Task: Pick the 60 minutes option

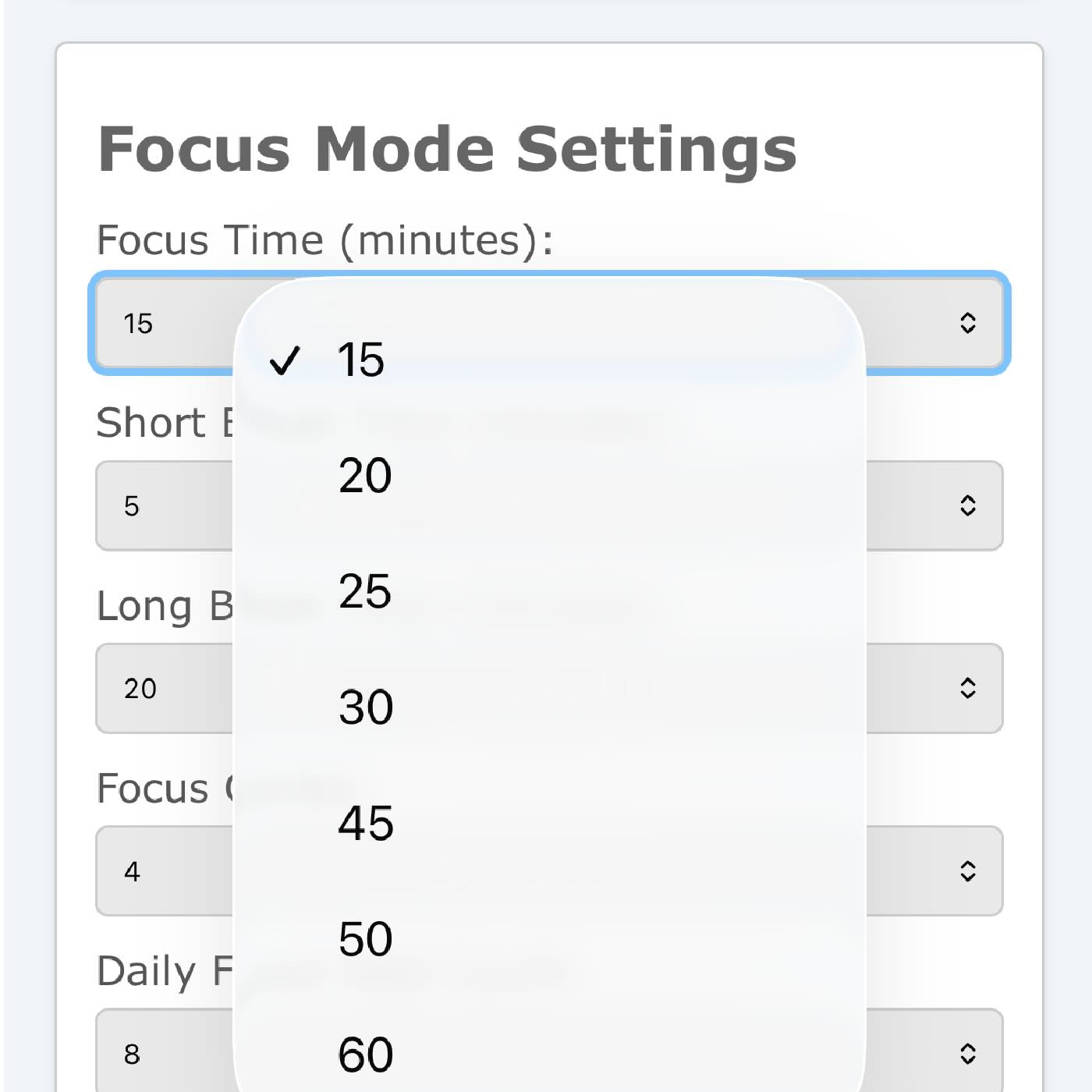Action: [x=365, y=1054]
